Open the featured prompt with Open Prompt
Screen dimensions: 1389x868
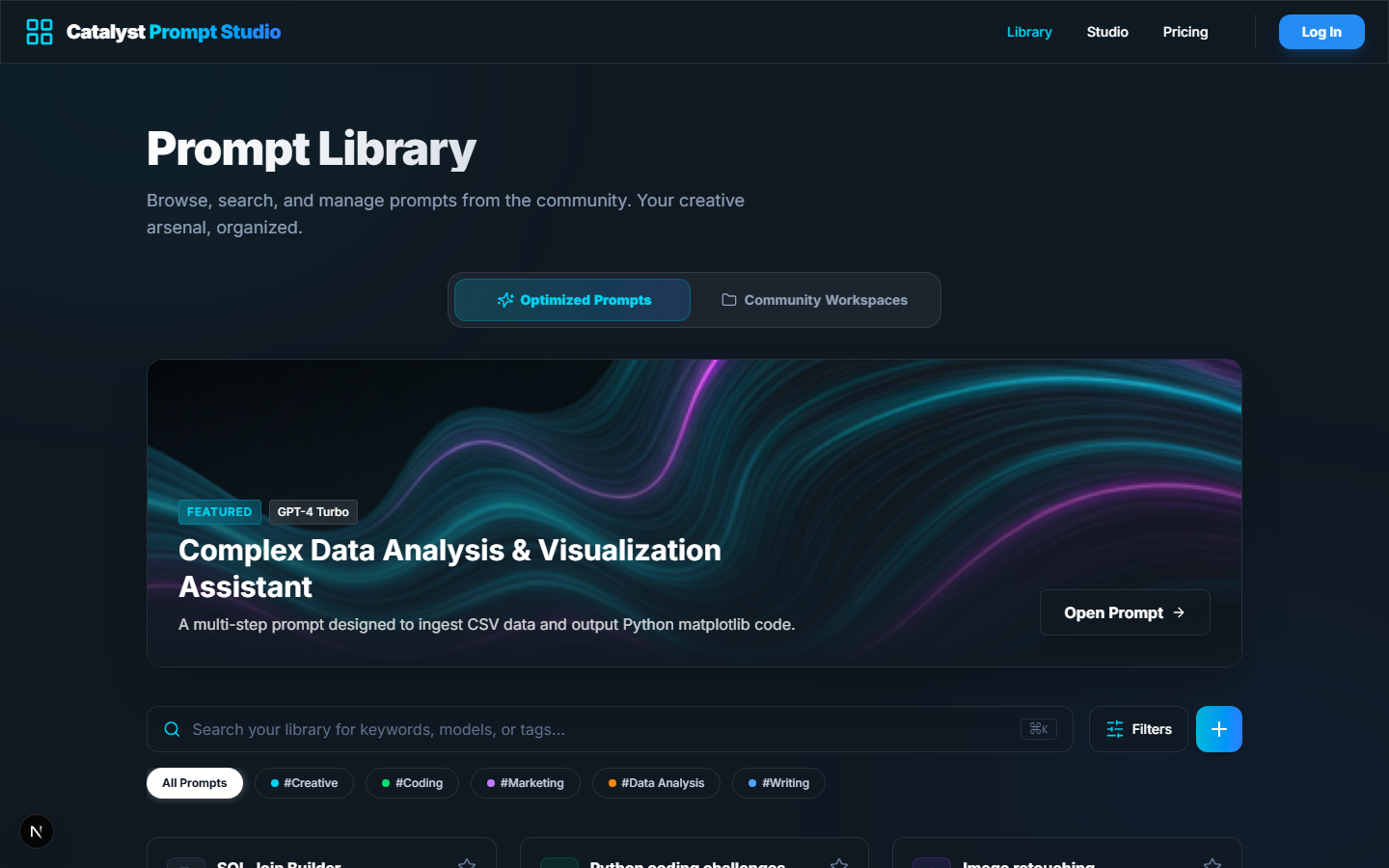click(1125, 612)
